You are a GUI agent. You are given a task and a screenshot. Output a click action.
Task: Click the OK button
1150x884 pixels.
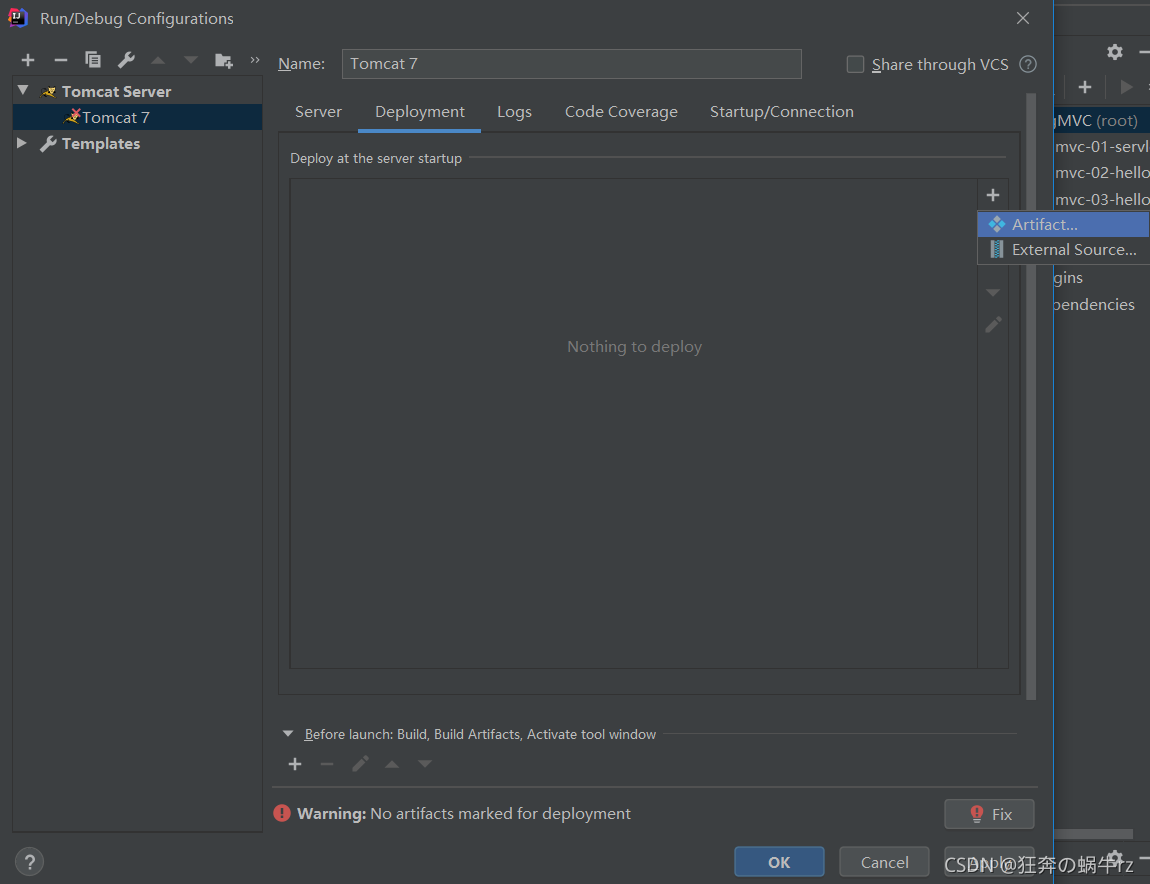[779, 862]
